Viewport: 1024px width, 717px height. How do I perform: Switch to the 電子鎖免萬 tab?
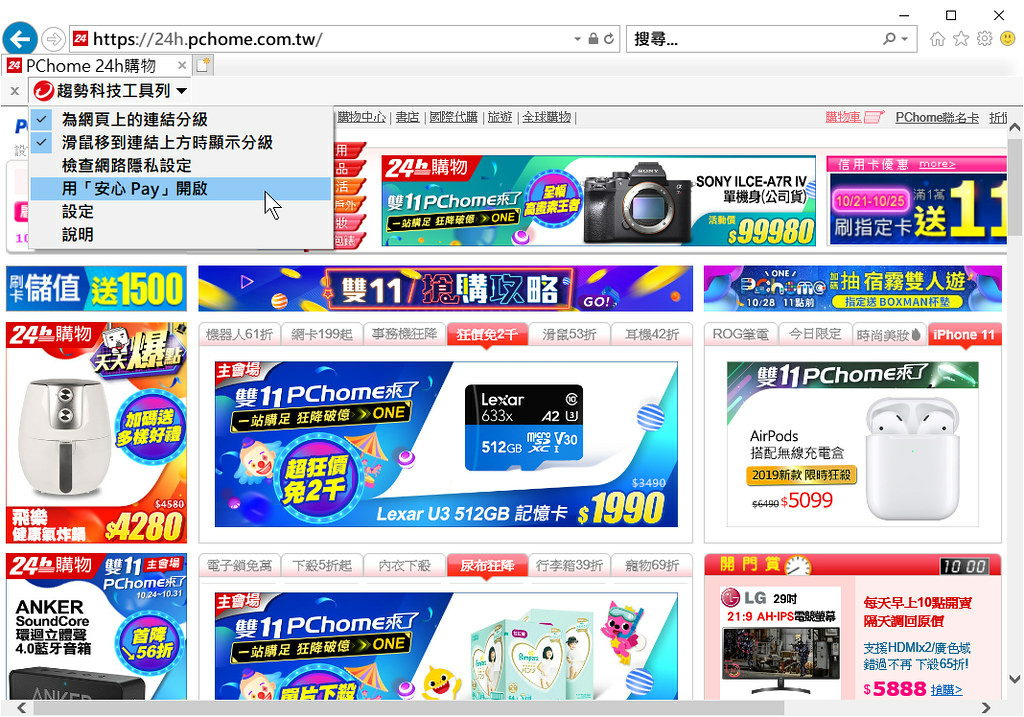239,566
